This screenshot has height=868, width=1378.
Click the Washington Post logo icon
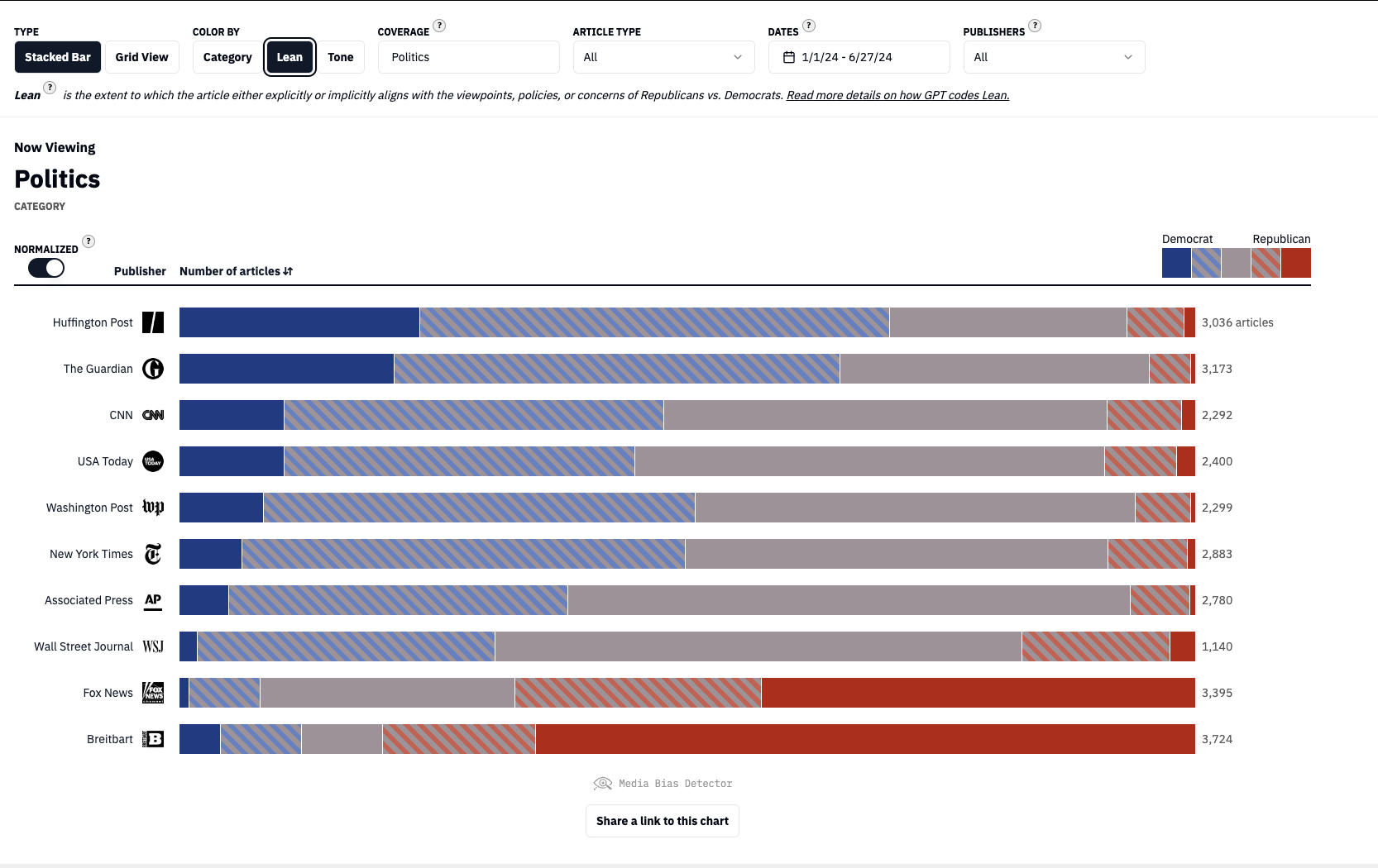[153, 507]
